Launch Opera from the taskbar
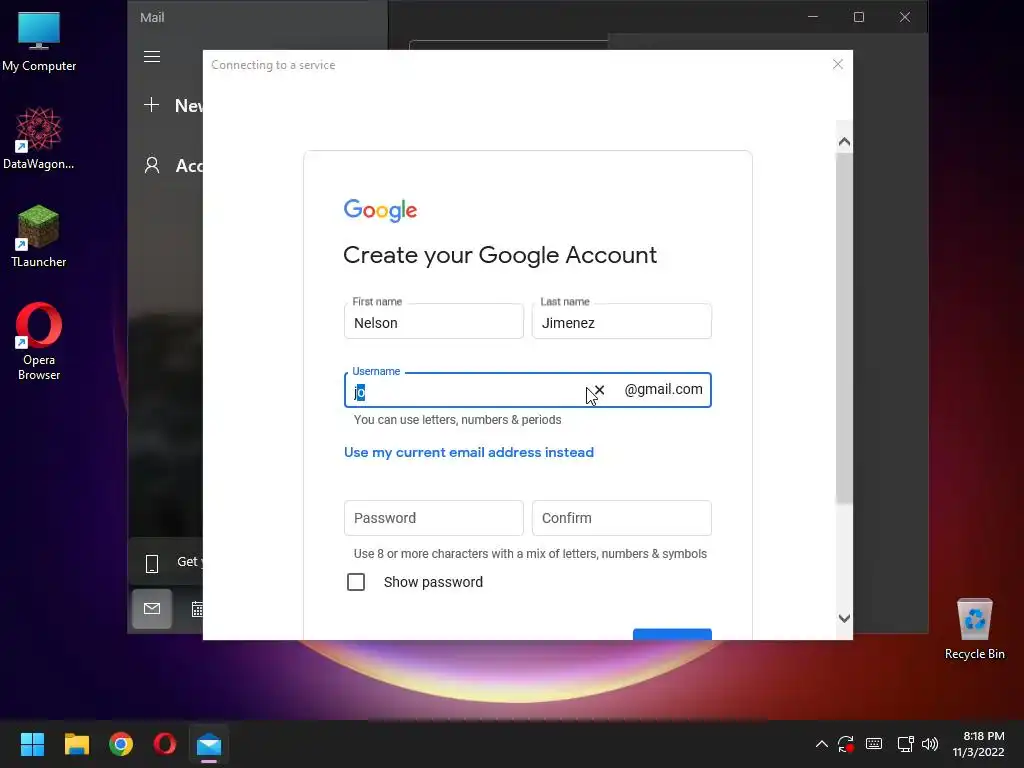Screen dimensions: 1024x768 click(165, 744)
